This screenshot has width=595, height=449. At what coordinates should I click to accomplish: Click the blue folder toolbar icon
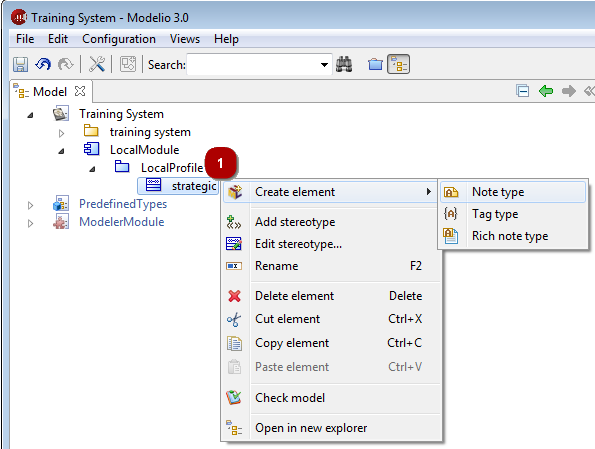coord(375,64)
